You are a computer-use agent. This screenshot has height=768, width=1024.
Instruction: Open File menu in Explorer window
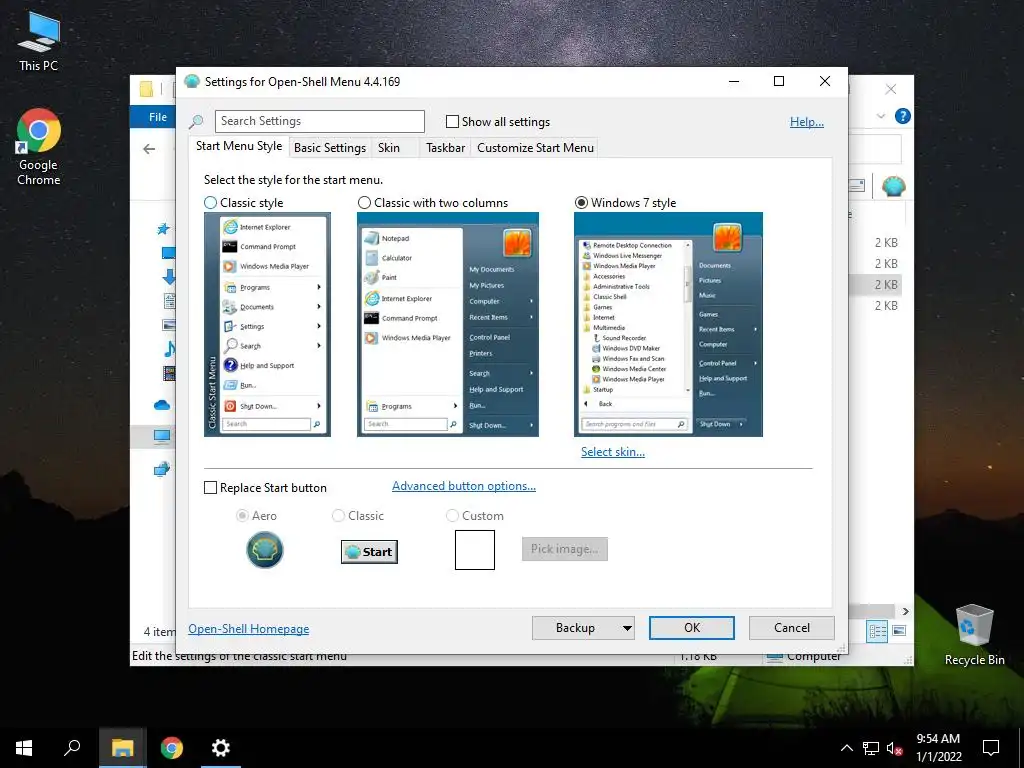tap(157, 117)
